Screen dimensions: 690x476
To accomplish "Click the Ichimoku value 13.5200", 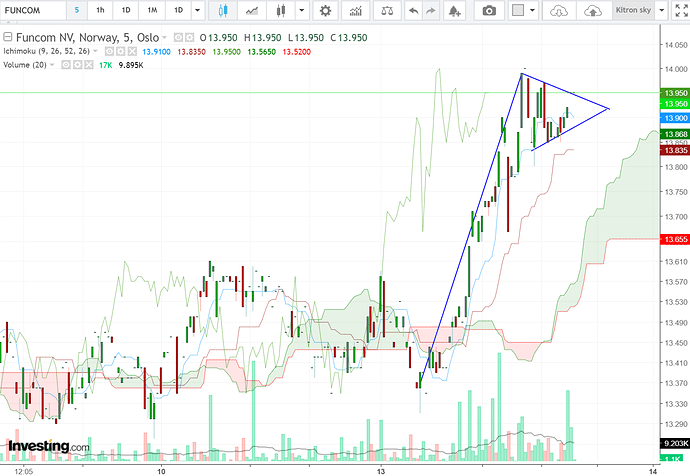I will (x=297, y=51).
